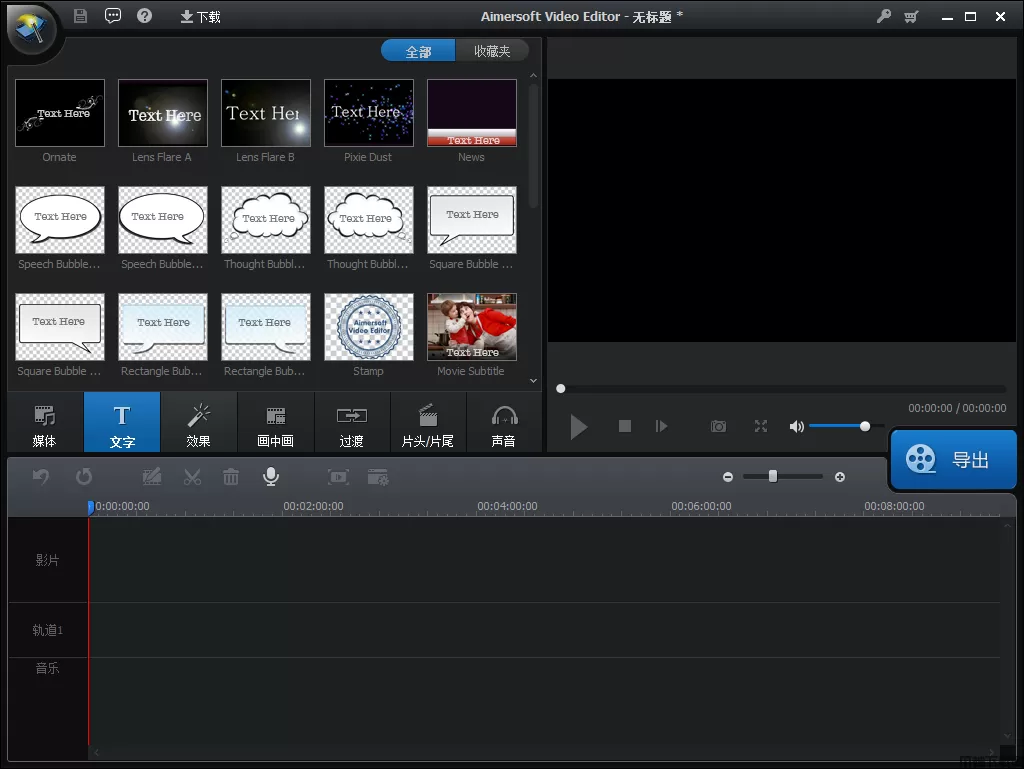This screenshot has width=1024, height=769.
Task: Click the register key icon
Action: tap(883, 16)
